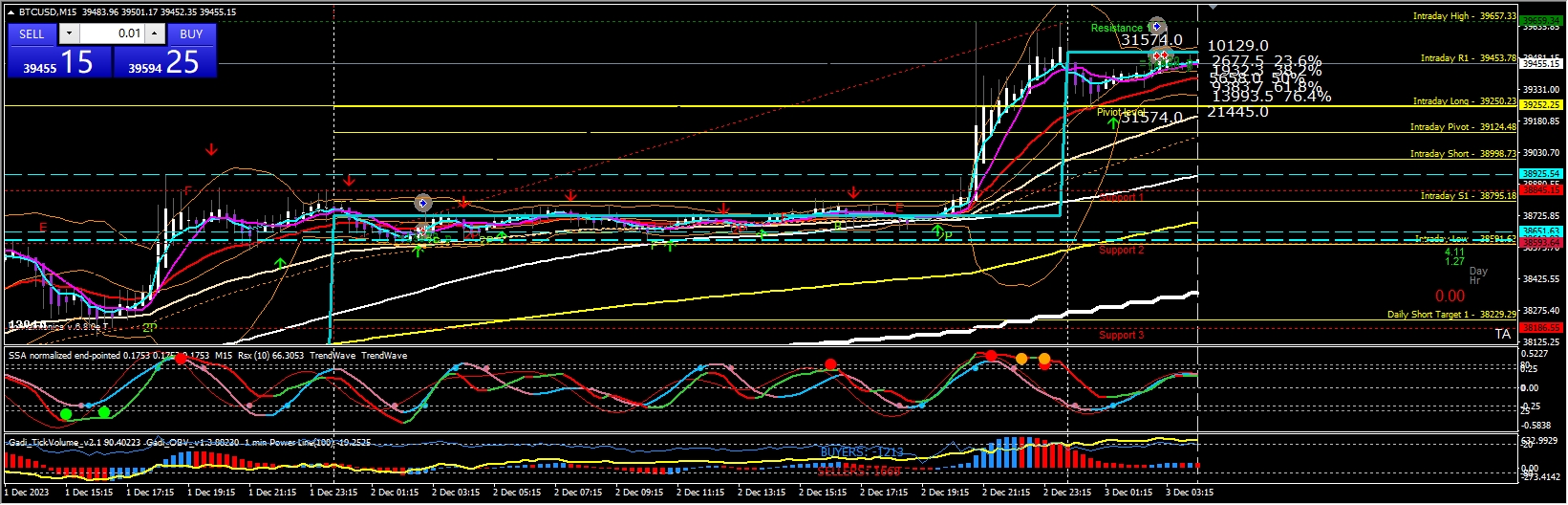Viewport: 1568px width, 505px height.
Task: Click the Intraday S1 - 38795.18 label
Action: 1468,196
